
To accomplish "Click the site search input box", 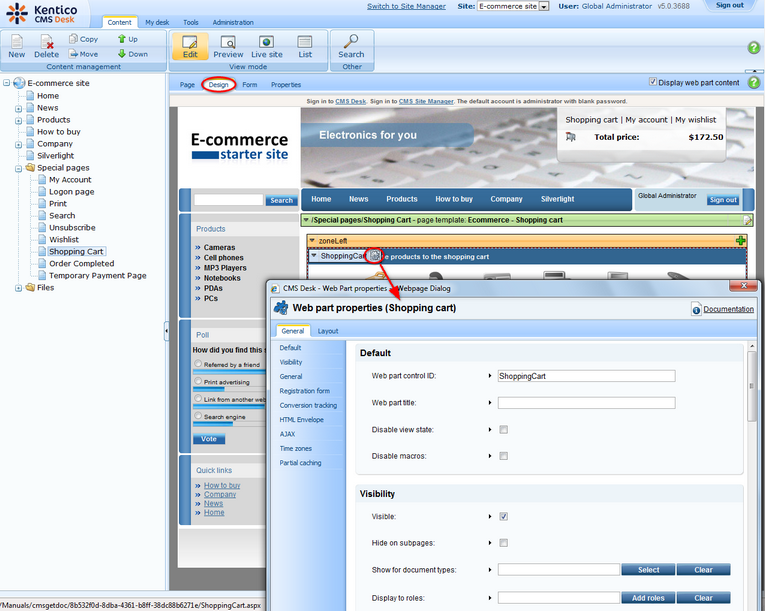I will [x=228, y=200].
